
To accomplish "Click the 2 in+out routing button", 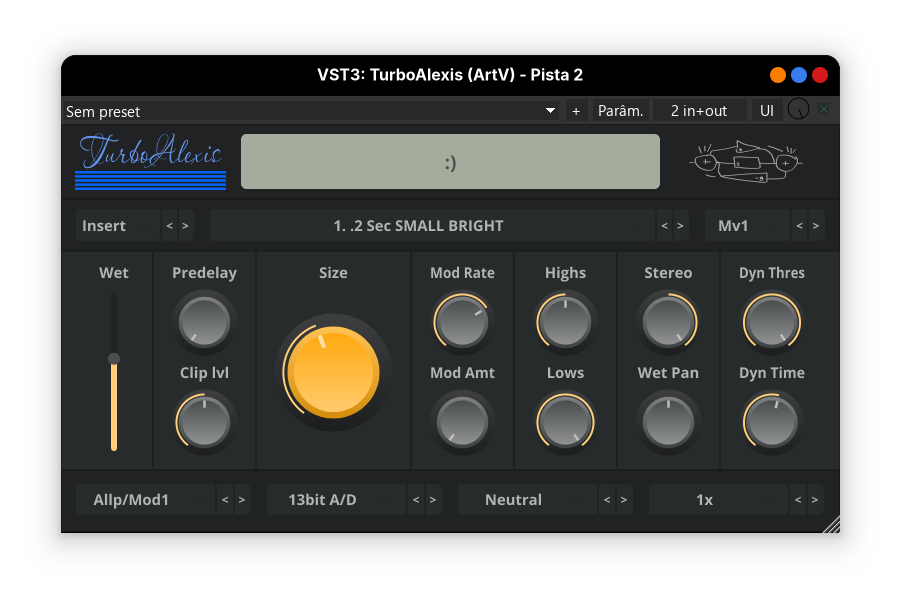I will tap(700, 111).
